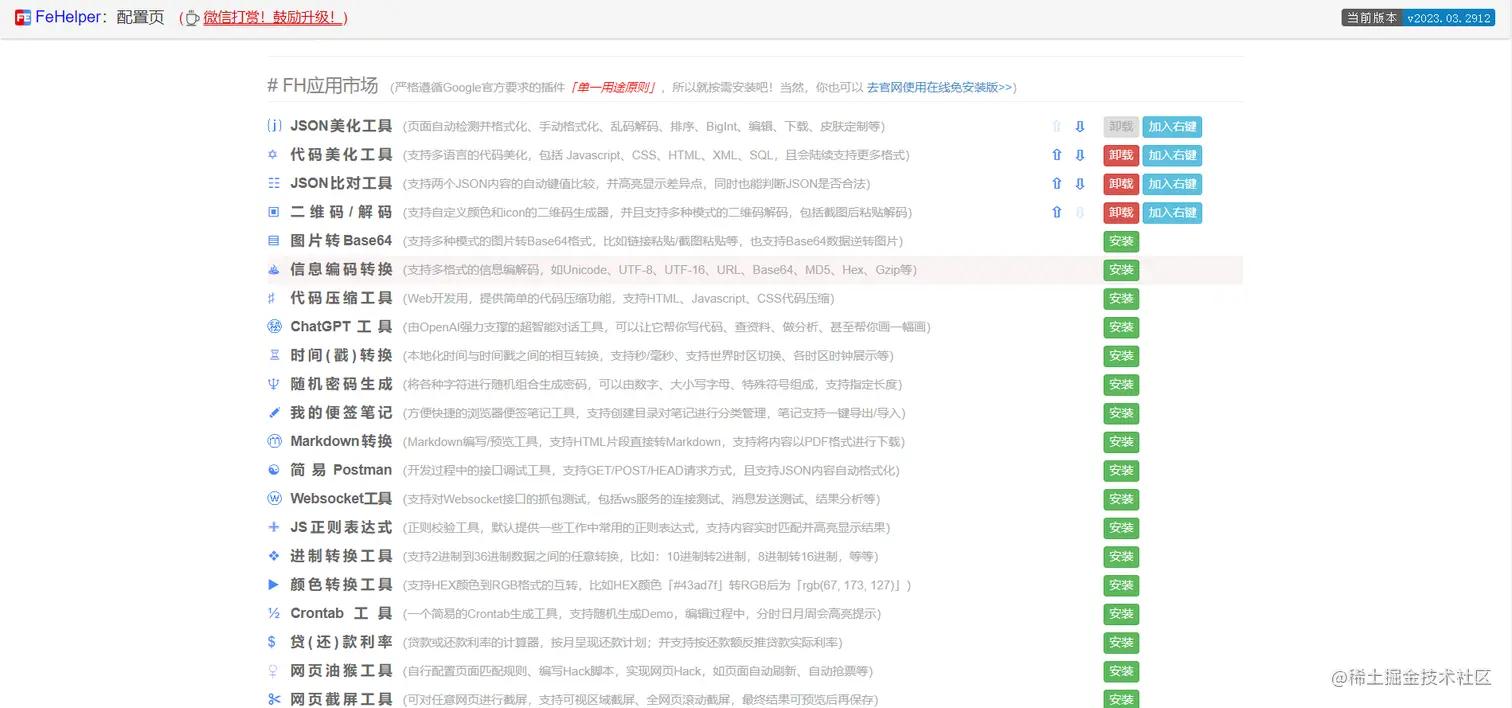Click the JS正则表达式 plus icon
1512x708 pixels.
[274, 527]
